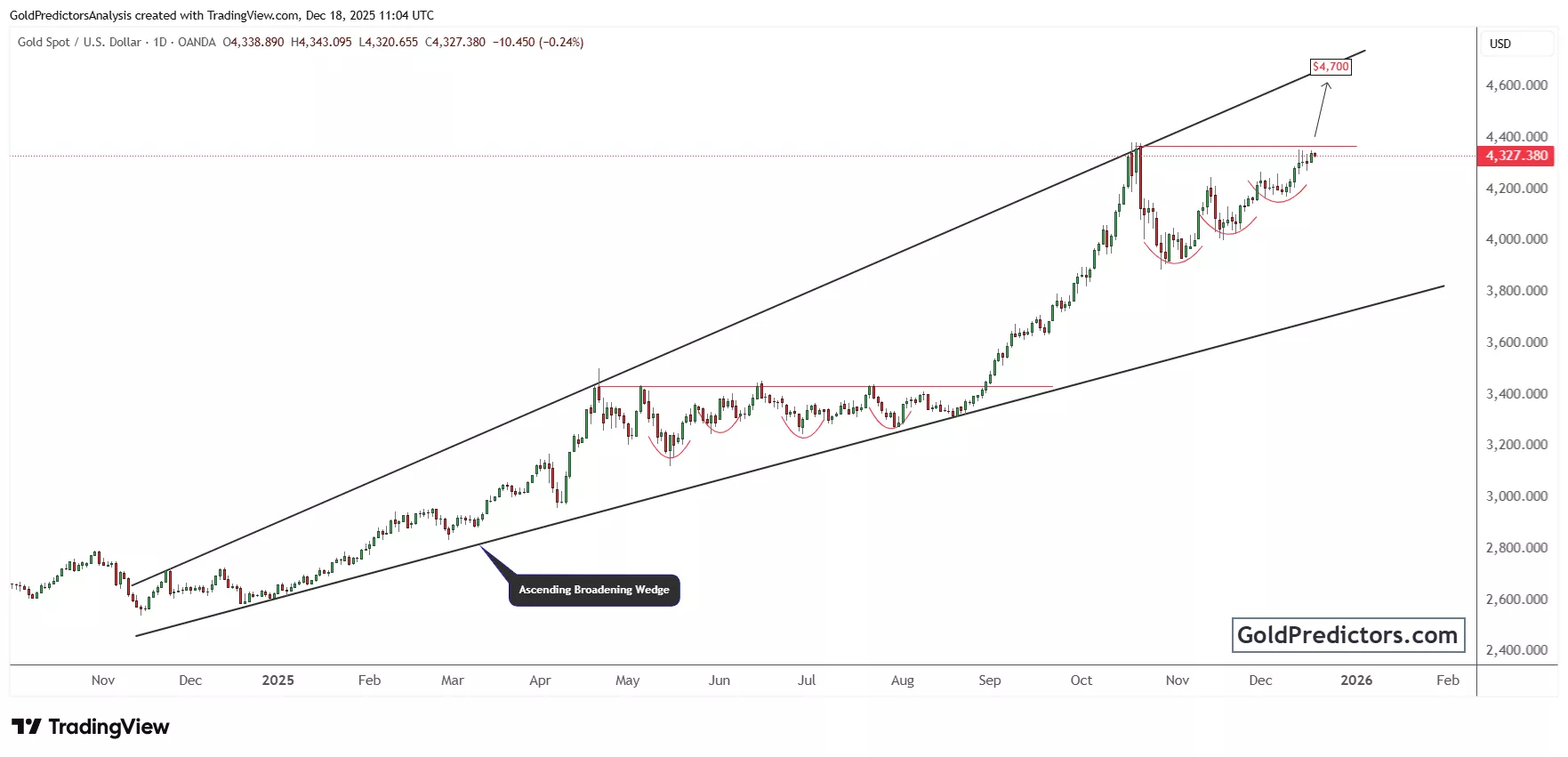The width and height of the screenshot is (1568, 757).
Task: Click the 4,600.000 price axis level
Action: [x=1516, y=85]
